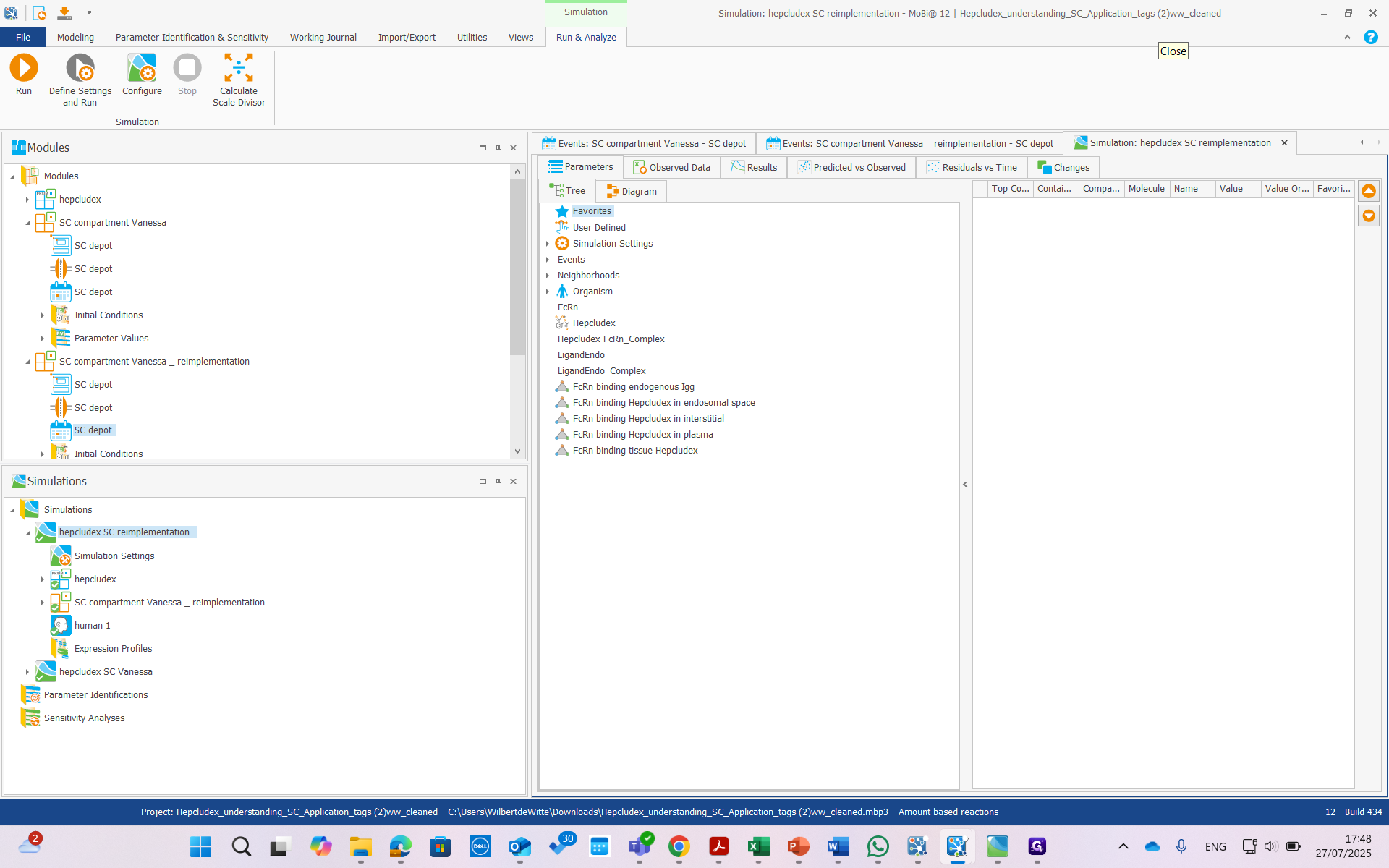The width and height of the screenshot is (1389, 868).
Task: Open the Import/Export ribbon tab
Action: pyautogui.click(x=407, y=37)
